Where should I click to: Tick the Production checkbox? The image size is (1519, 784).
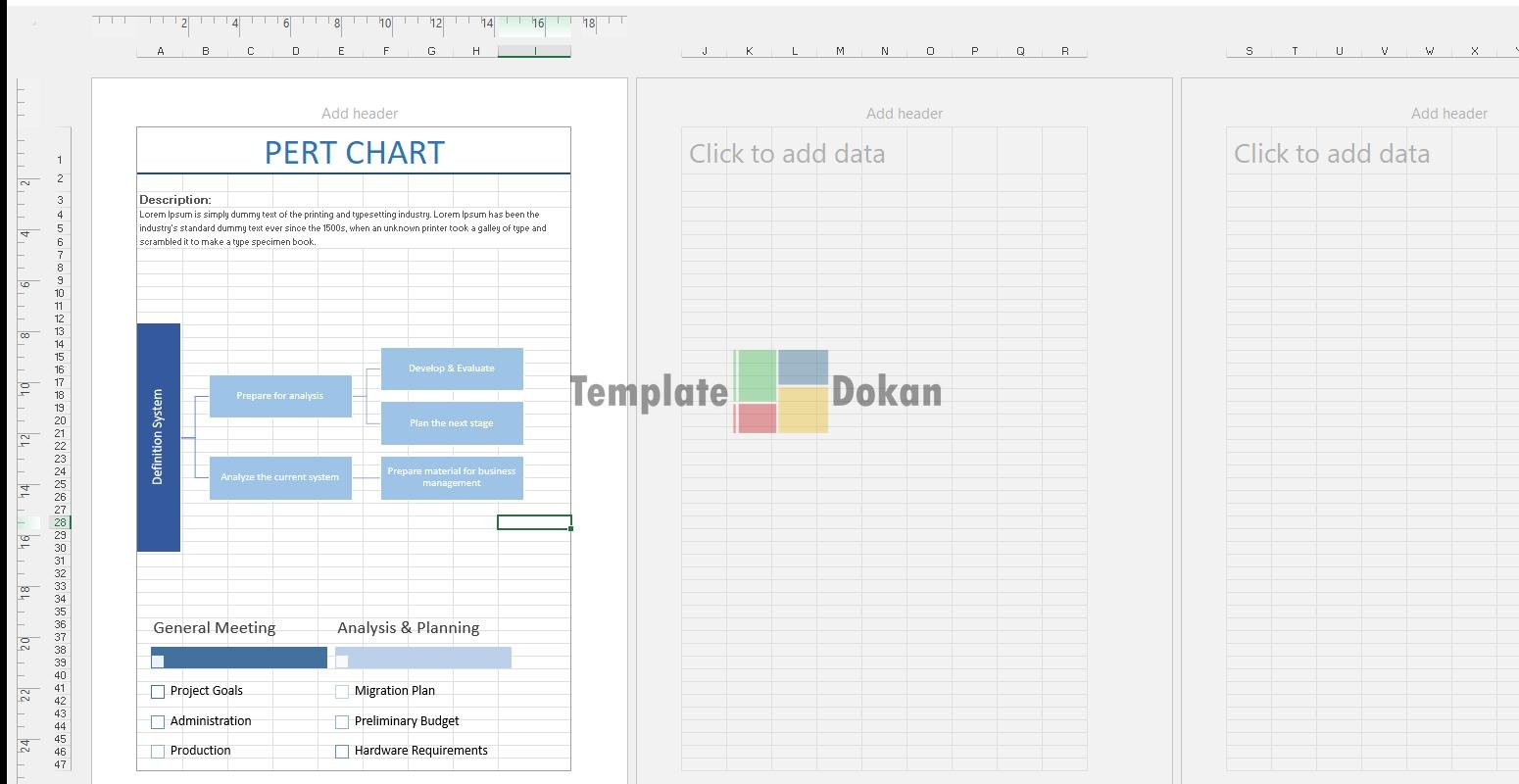(158, 752)
